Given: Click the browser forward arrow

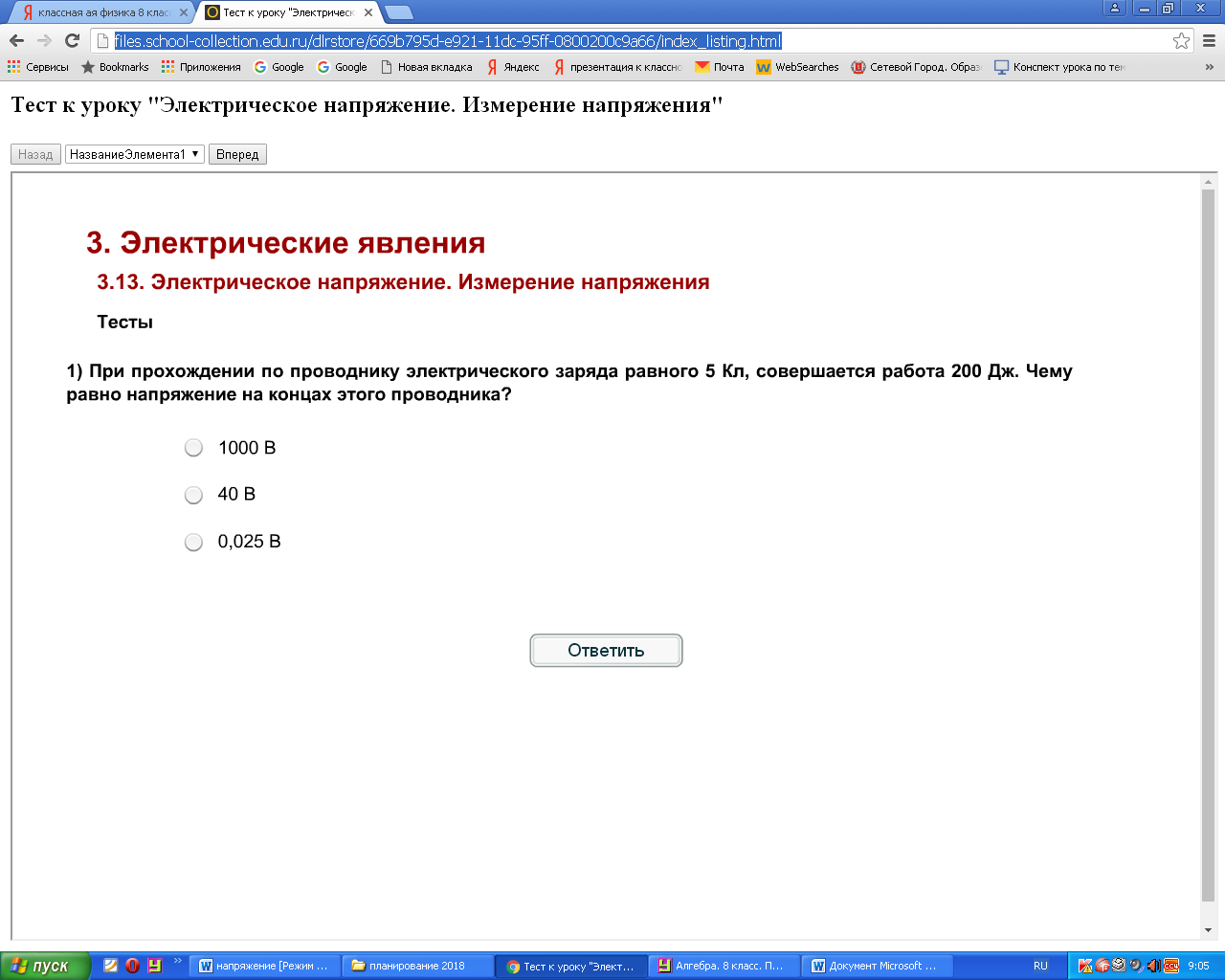Looking at the screenshot, I should 44,40.
